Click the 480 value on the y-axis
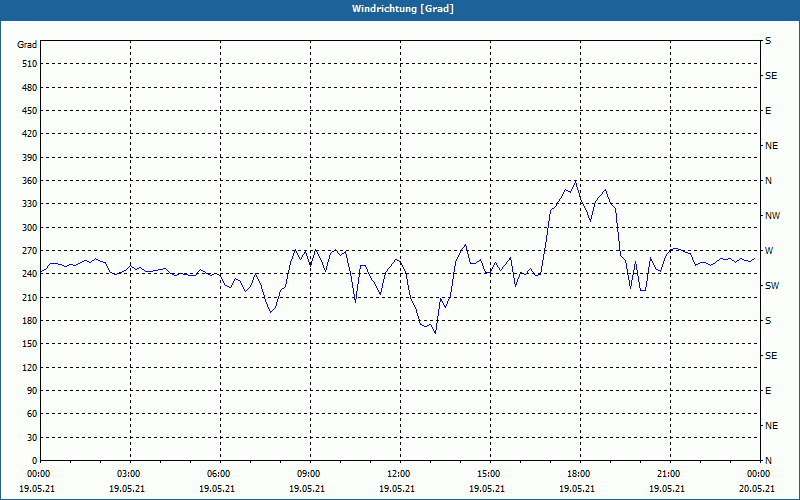This screenshot has height=500, width=800. click(30, 88)
